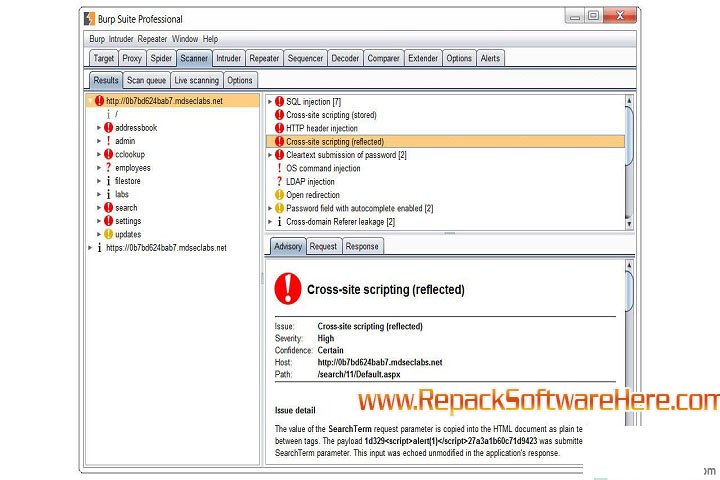Viewport: 720px width, 480px height.
Task: Click the info icon beside Cross-domain Referer leakage
Action: (x=279, y=221)
